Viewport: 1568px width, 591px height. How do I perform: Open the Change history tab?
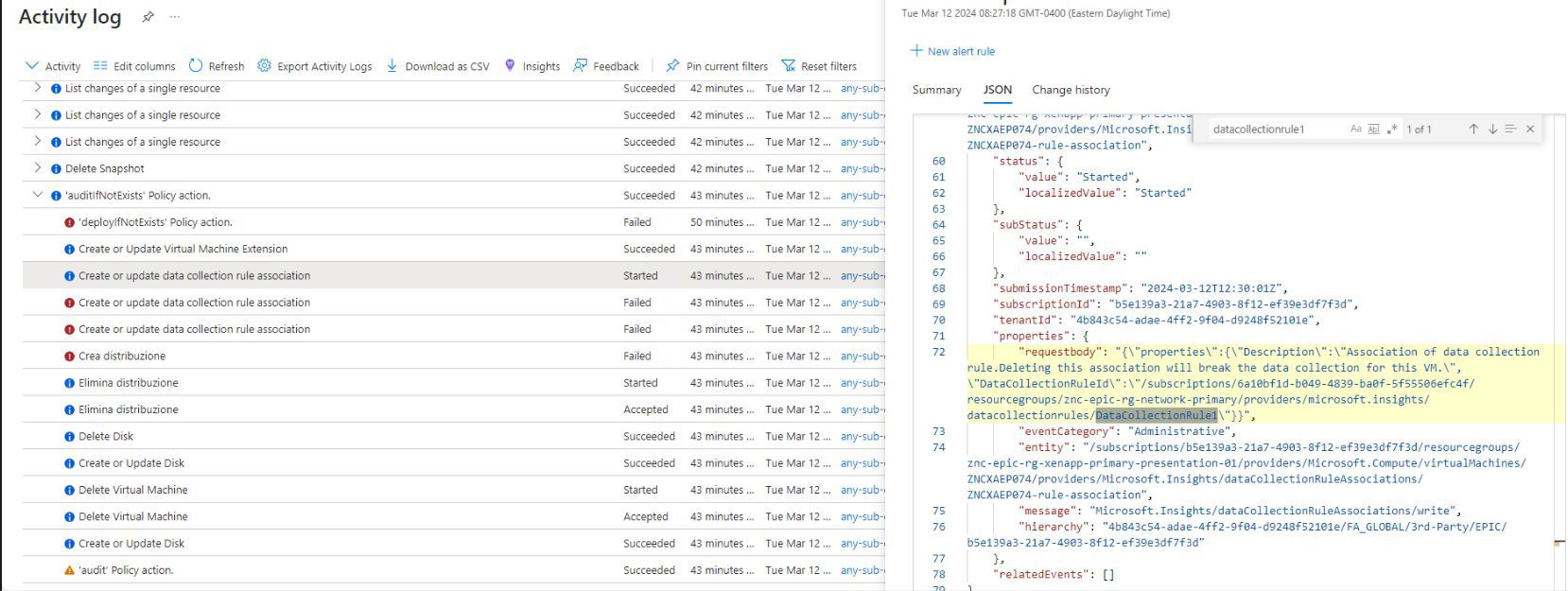pos(1071,90)
